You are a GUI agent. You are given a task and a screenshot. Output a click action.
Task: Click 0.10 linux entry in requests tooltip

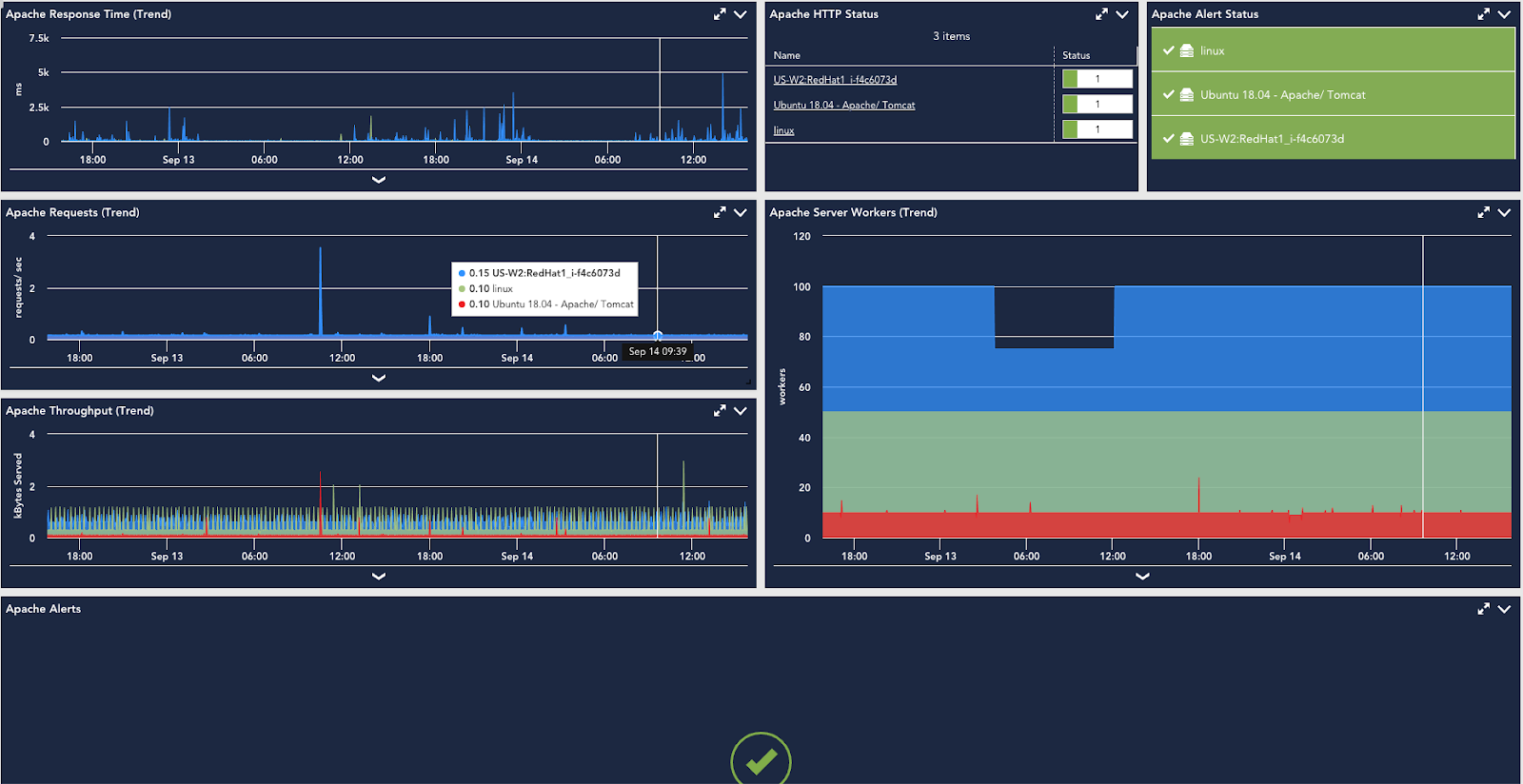tap(490, 288)
